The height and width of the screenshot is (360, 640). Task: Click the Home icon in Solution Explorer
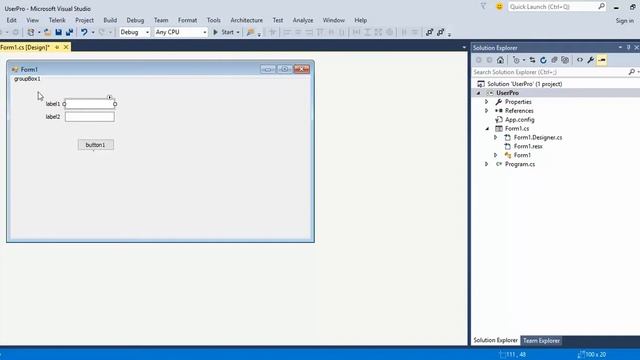500,60
